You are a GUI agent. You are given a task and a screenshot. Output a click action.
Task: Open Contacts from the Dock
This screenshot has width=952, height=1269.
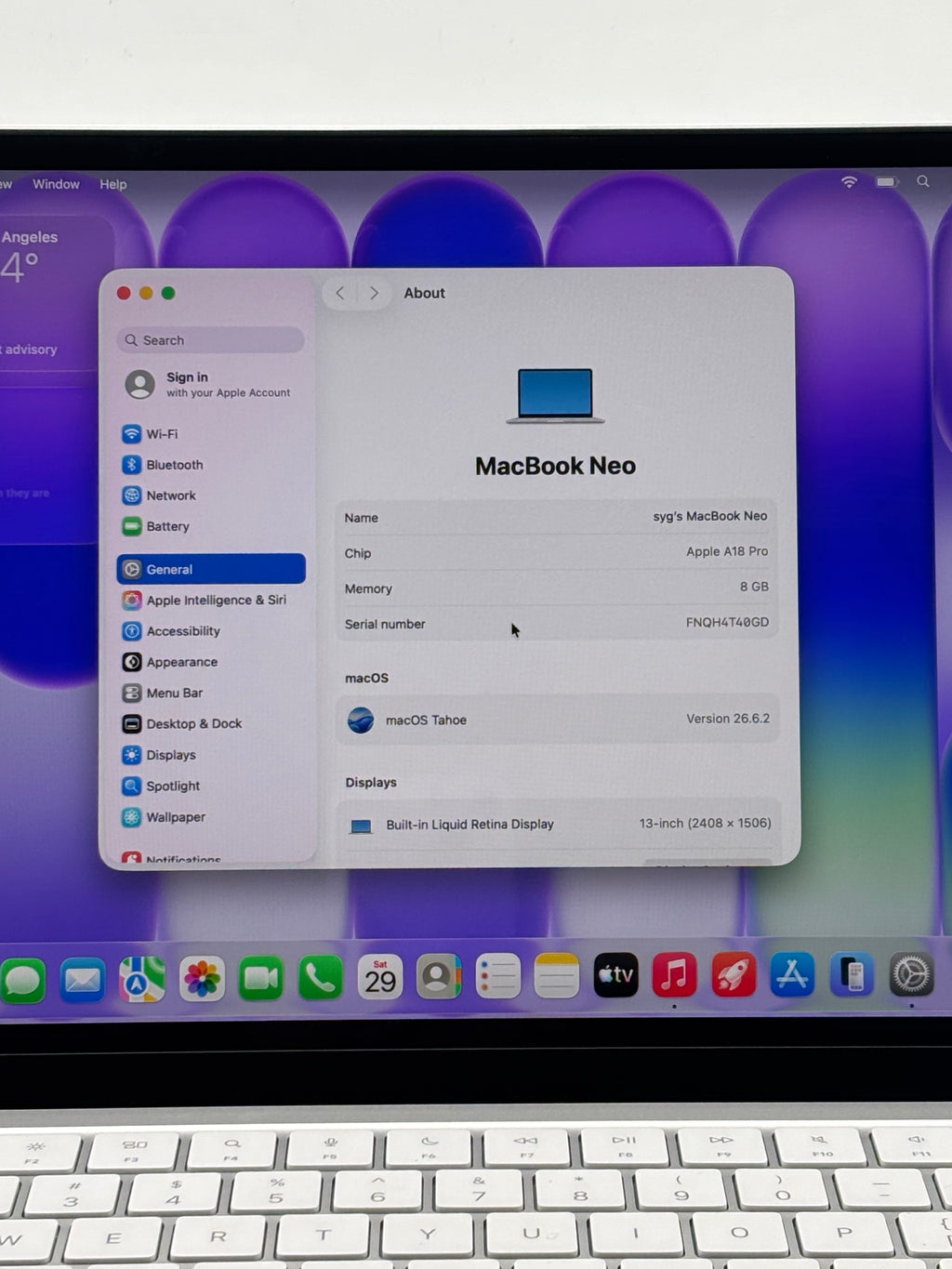click(438, 977)
